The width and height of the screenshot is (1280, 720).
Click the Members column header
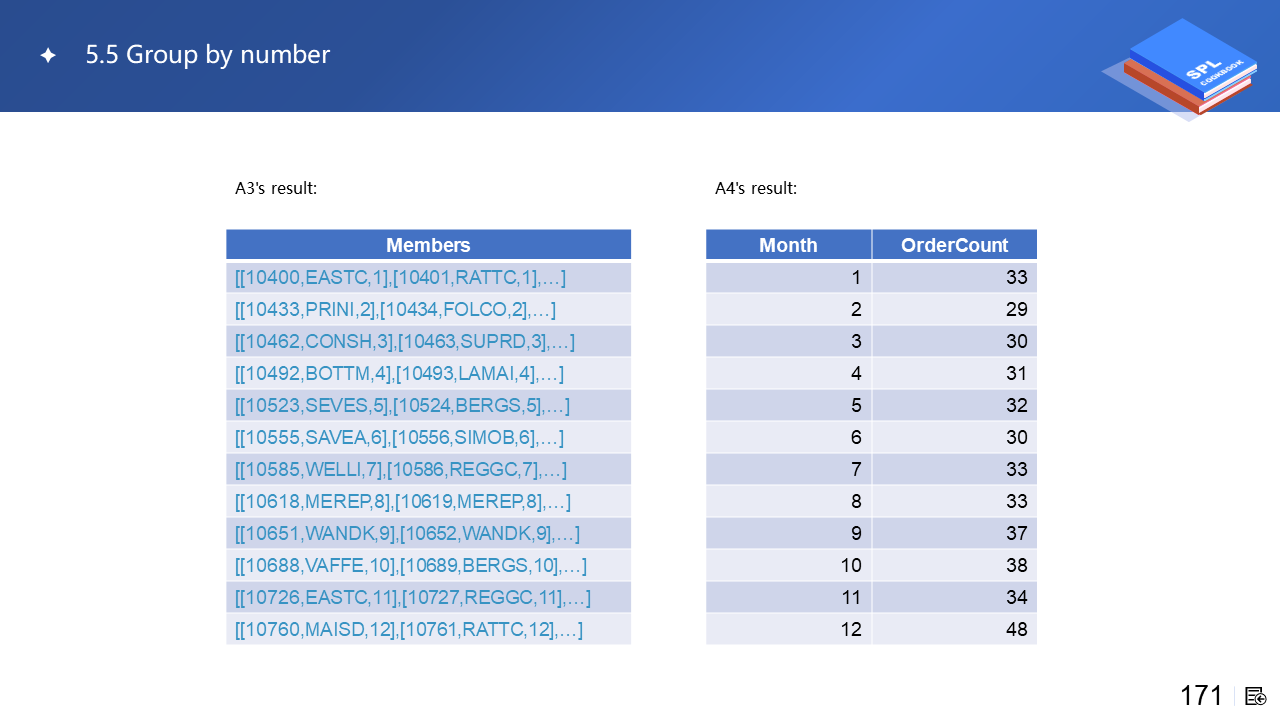click(x=428, y=245)
